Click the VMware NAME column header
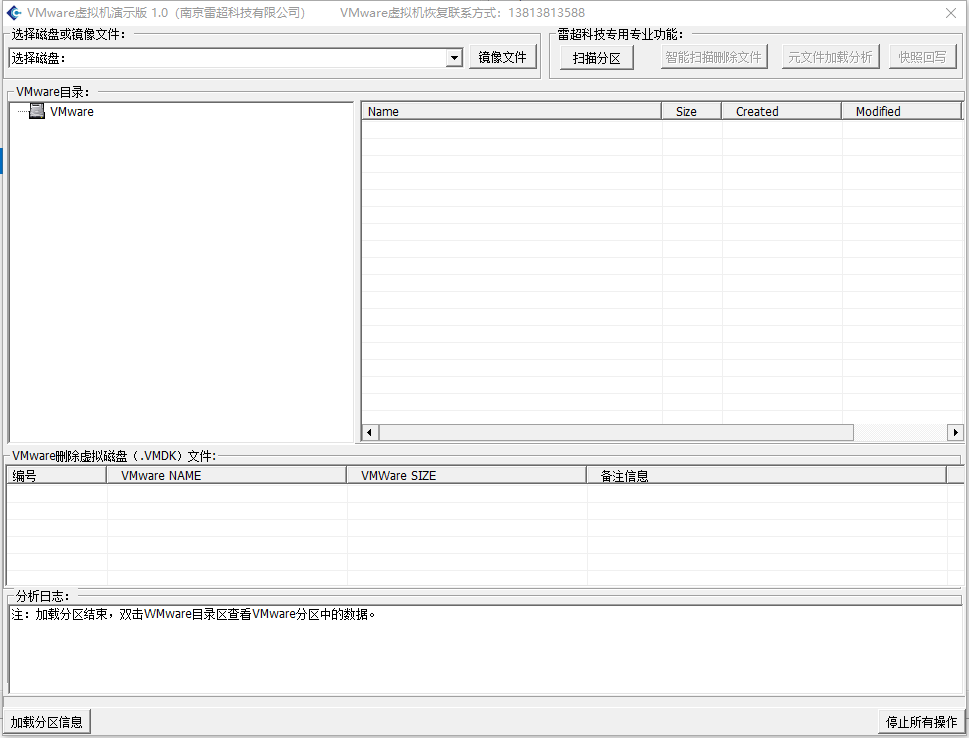Screen dimensions: 969x738 point(226,475)
